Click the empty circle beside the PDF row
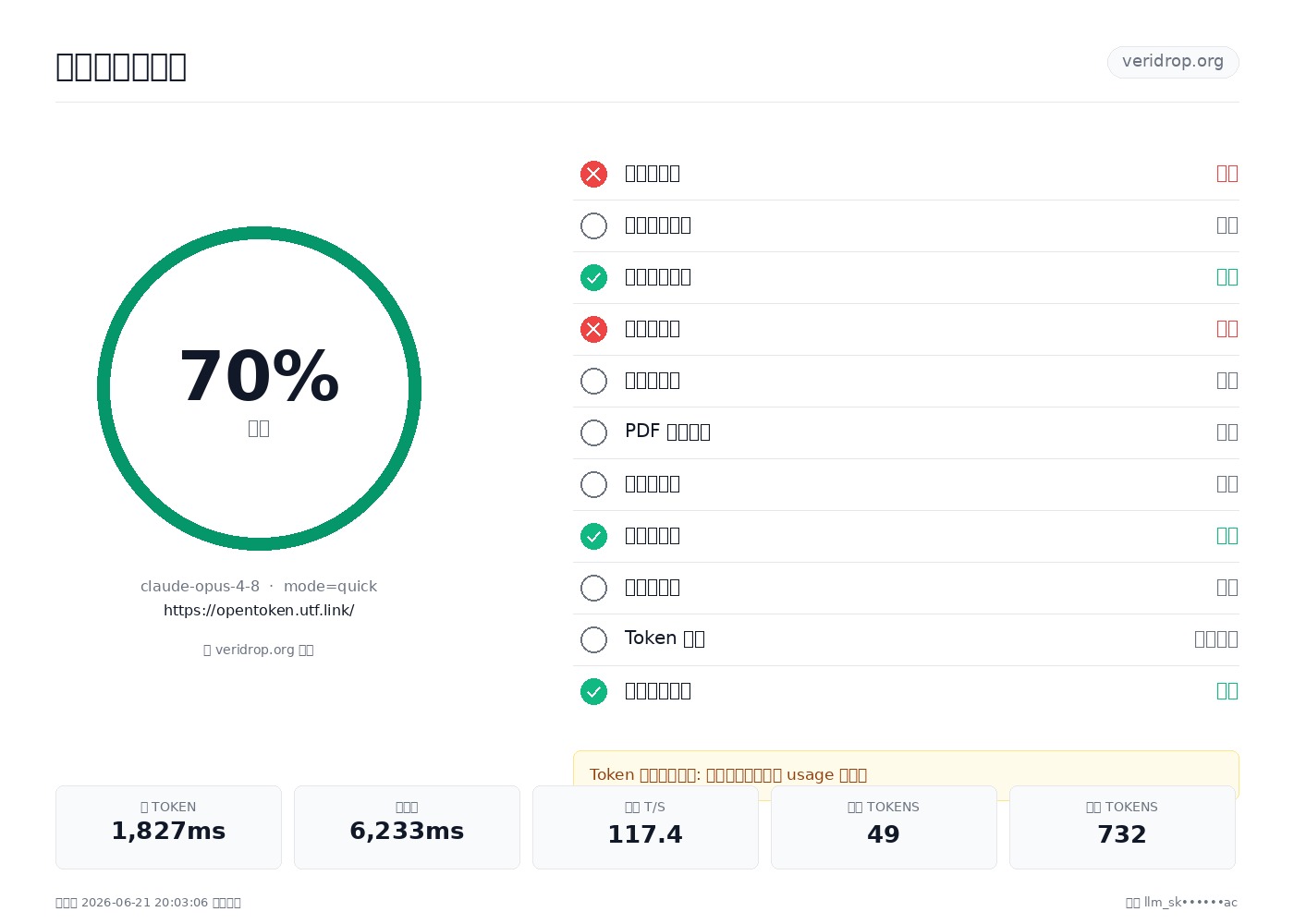The width and height of the screenshot is (1294, 924). point(593,432)
